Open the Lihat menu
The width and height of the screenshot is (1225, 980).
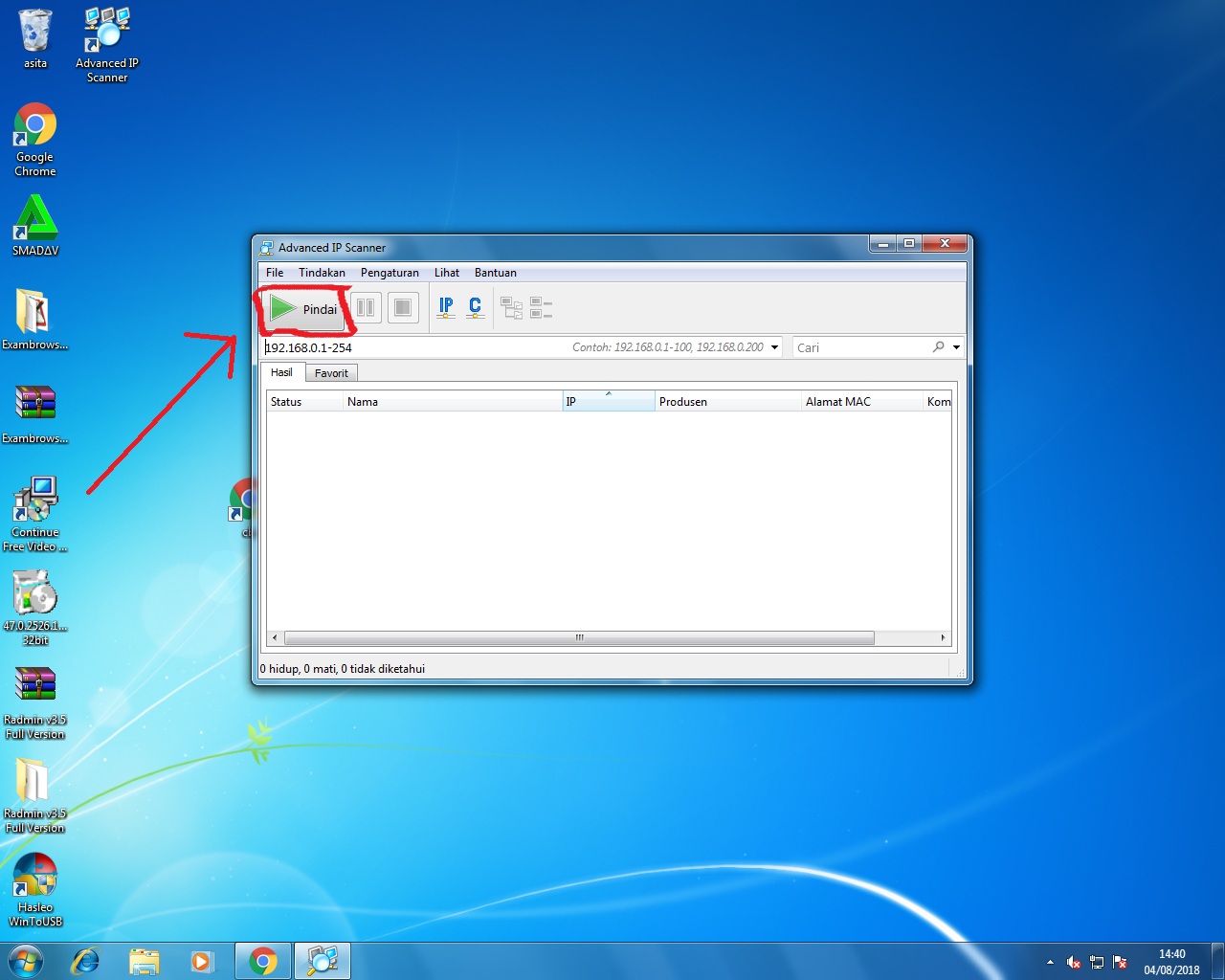pyautogui.click(x=447, y=273)
